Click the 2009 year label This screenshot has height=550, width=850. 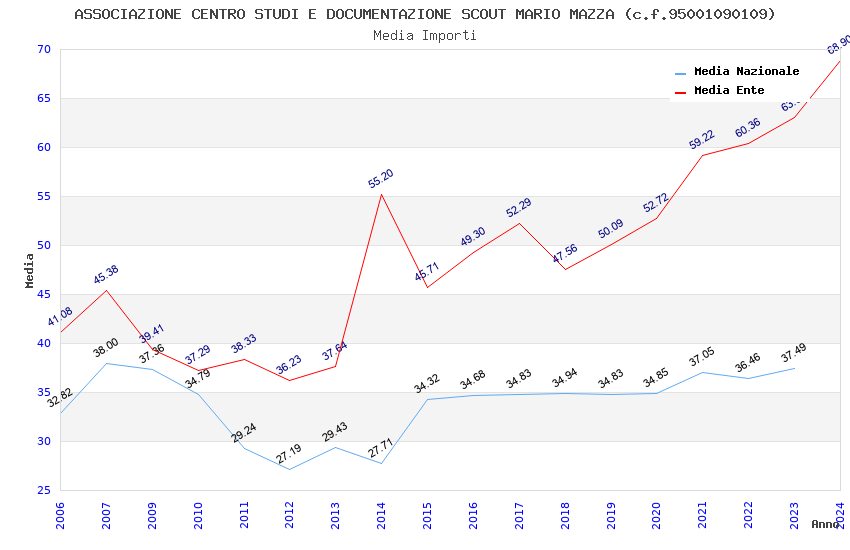point(152,515)
